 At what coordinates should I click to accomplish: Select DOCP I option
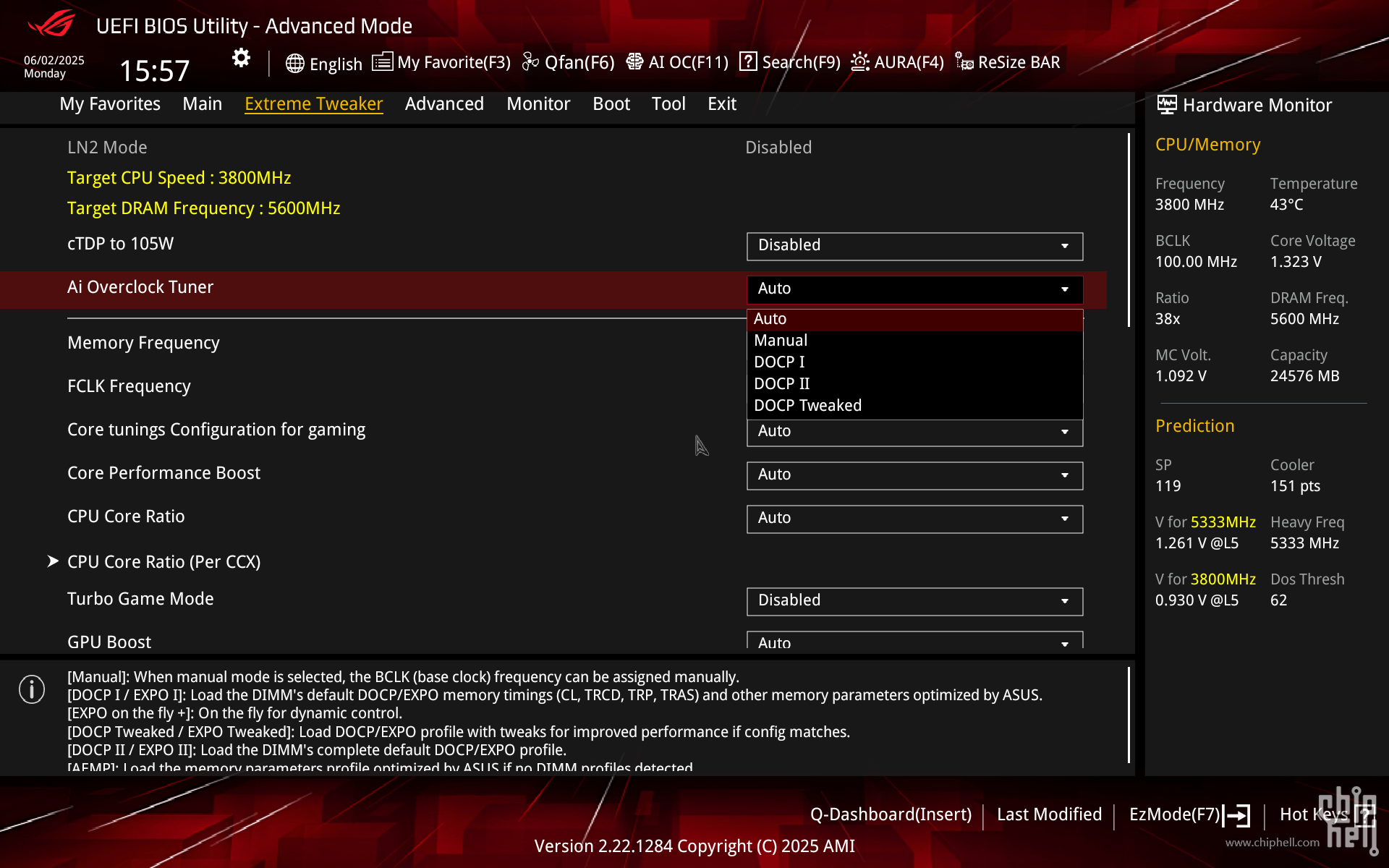(914, 362)
